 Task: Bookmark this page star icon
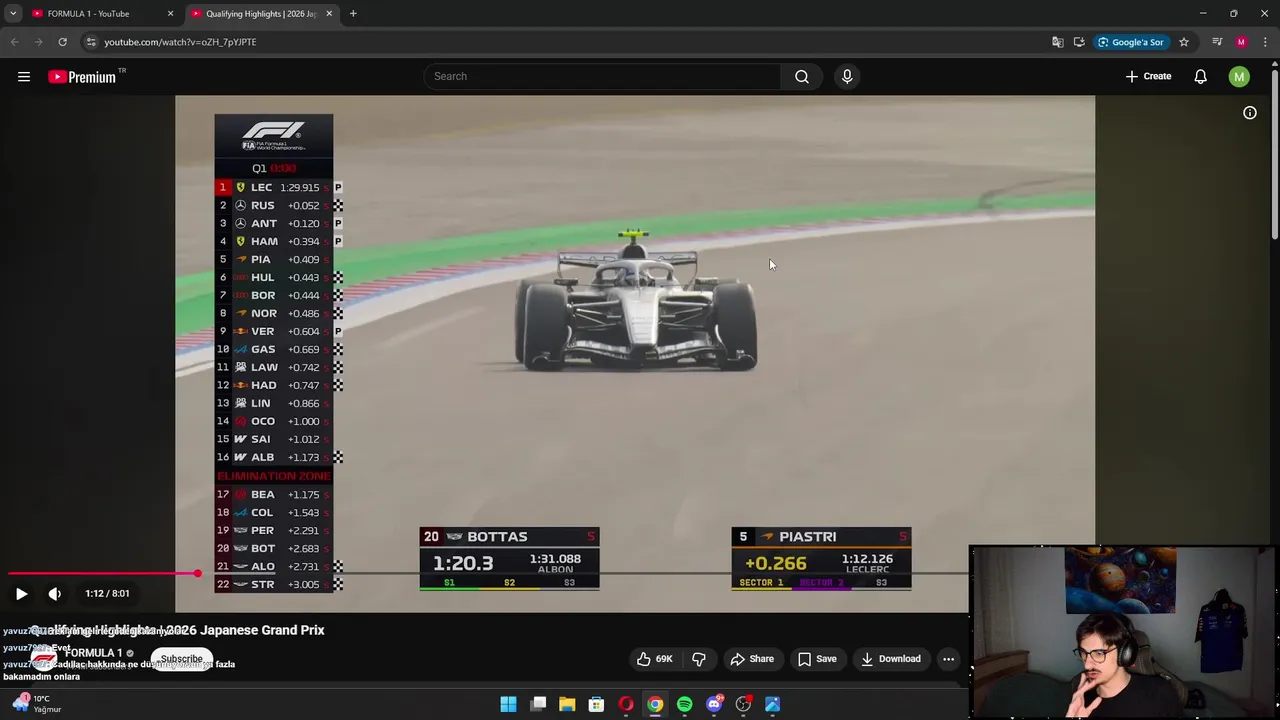(x=1184, y=42)
